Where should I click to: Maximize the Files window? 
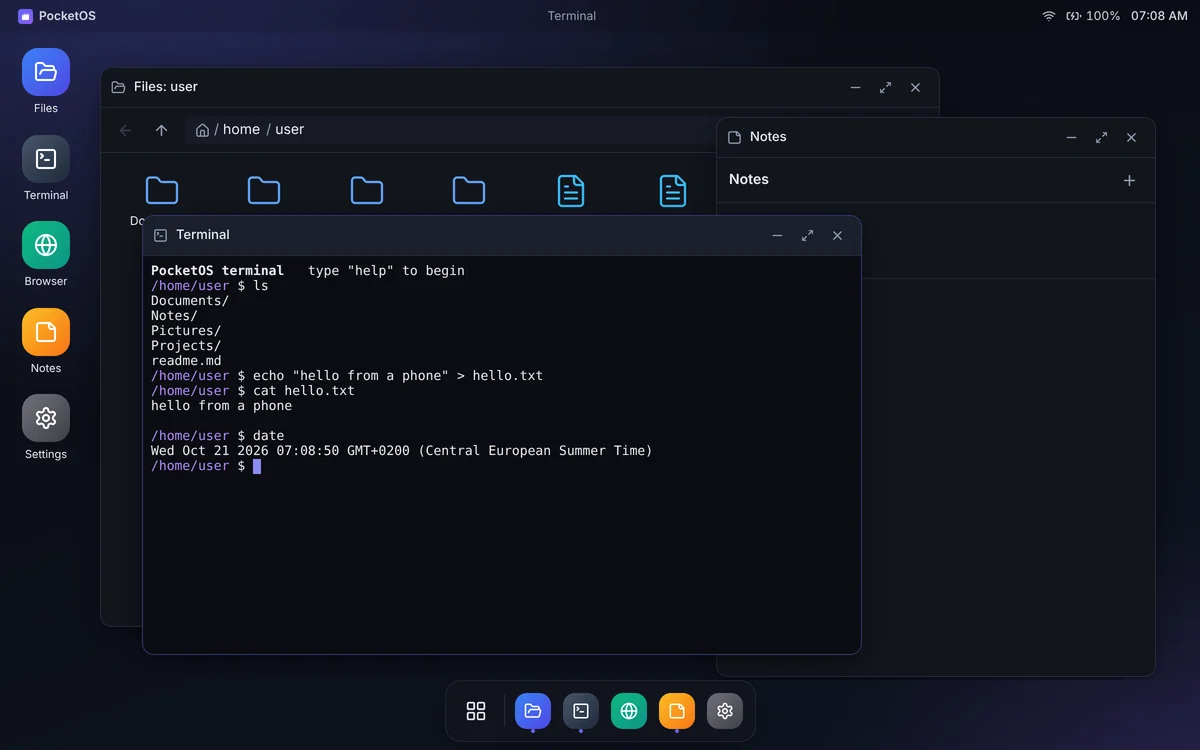tap(885, 88)
